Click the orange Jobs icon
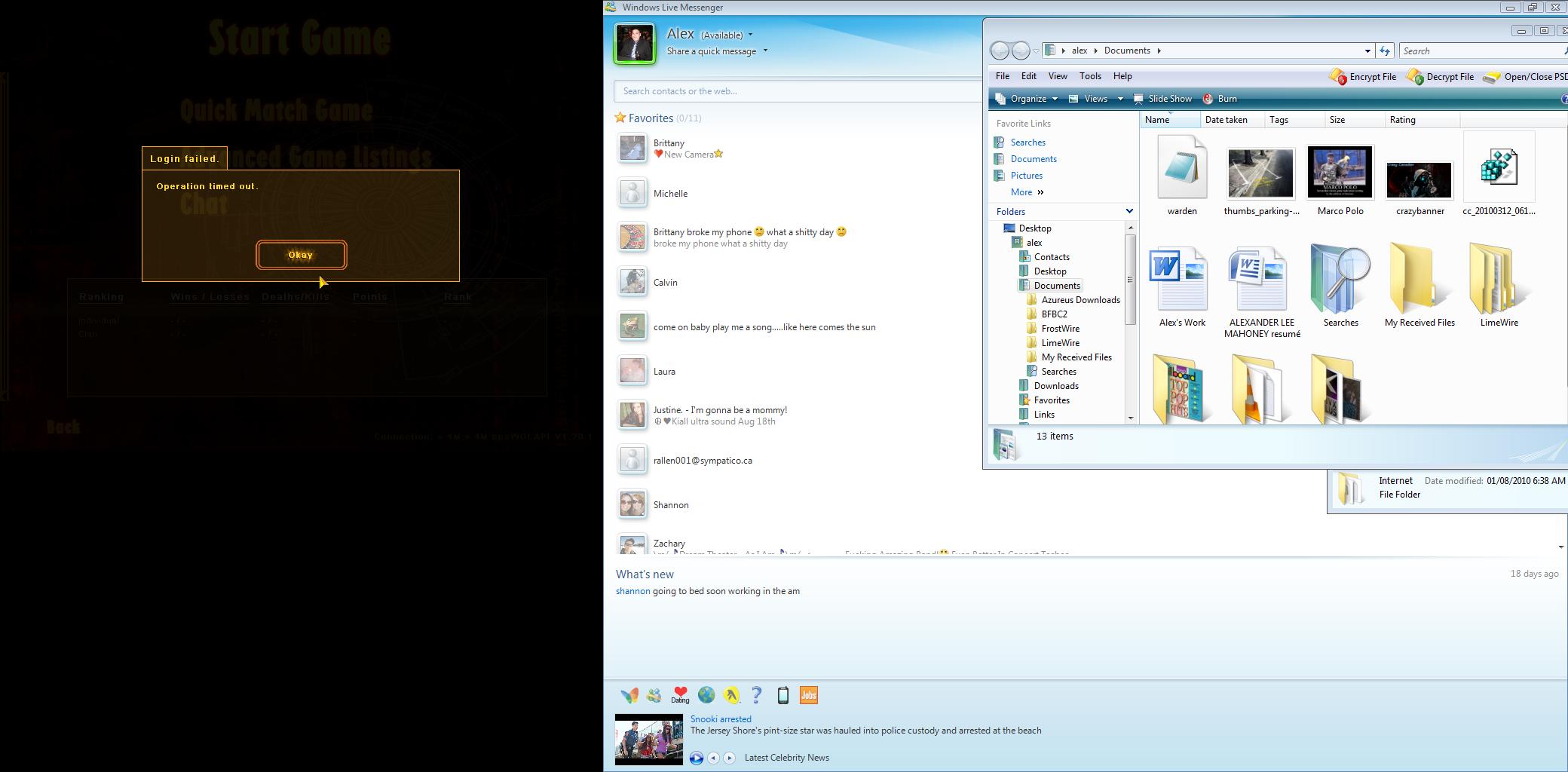Screen dimensions: 1568x772 (x=808, y=695)
